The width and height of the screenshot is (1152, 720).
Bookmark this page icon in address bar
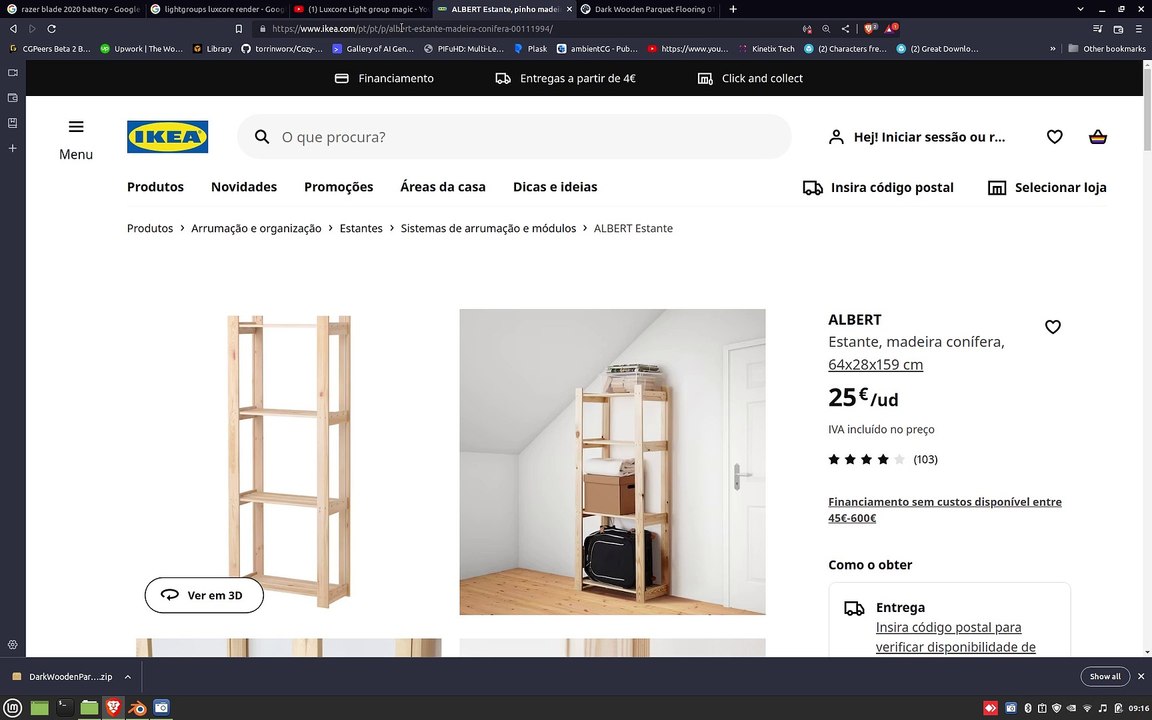pos(239,29)
